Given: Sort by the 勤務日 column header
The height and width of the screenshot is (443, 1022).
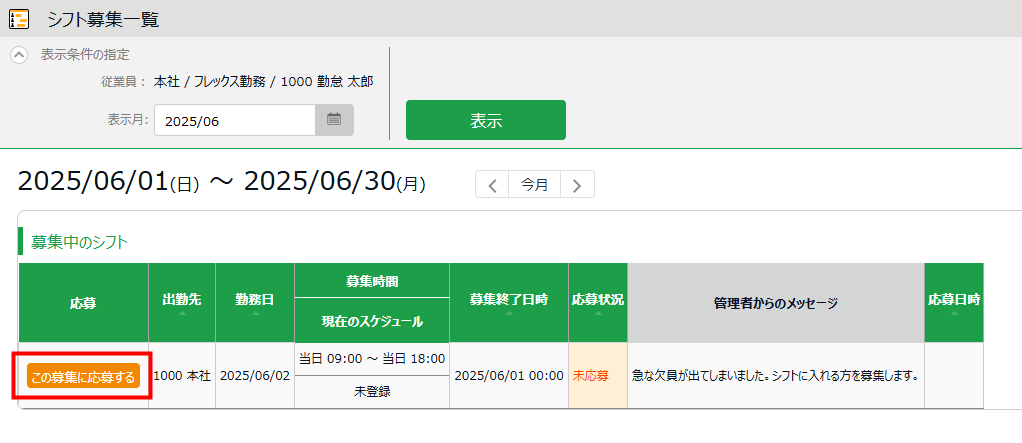Looking at the screenshot, I should tap(255, 302).
